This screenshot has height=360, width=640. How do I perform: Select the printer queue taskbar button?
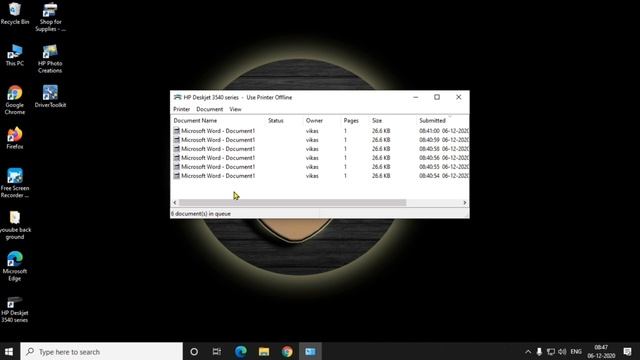tap(310, 351)
